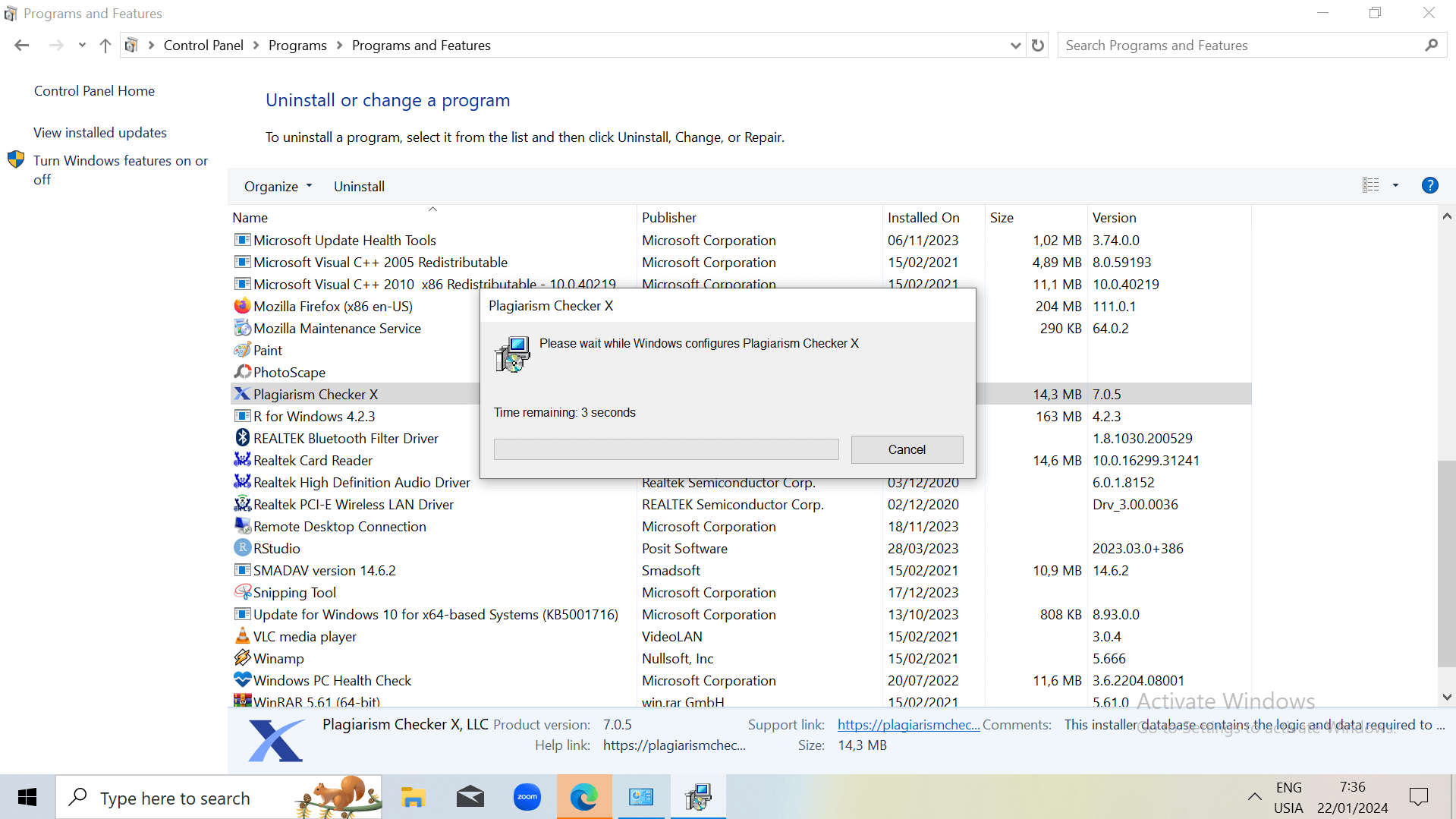The image size is (1456, 819).
Task: Click the Realtek PCI-E Wireless LAN icon
Action: [x=242, y=504]
